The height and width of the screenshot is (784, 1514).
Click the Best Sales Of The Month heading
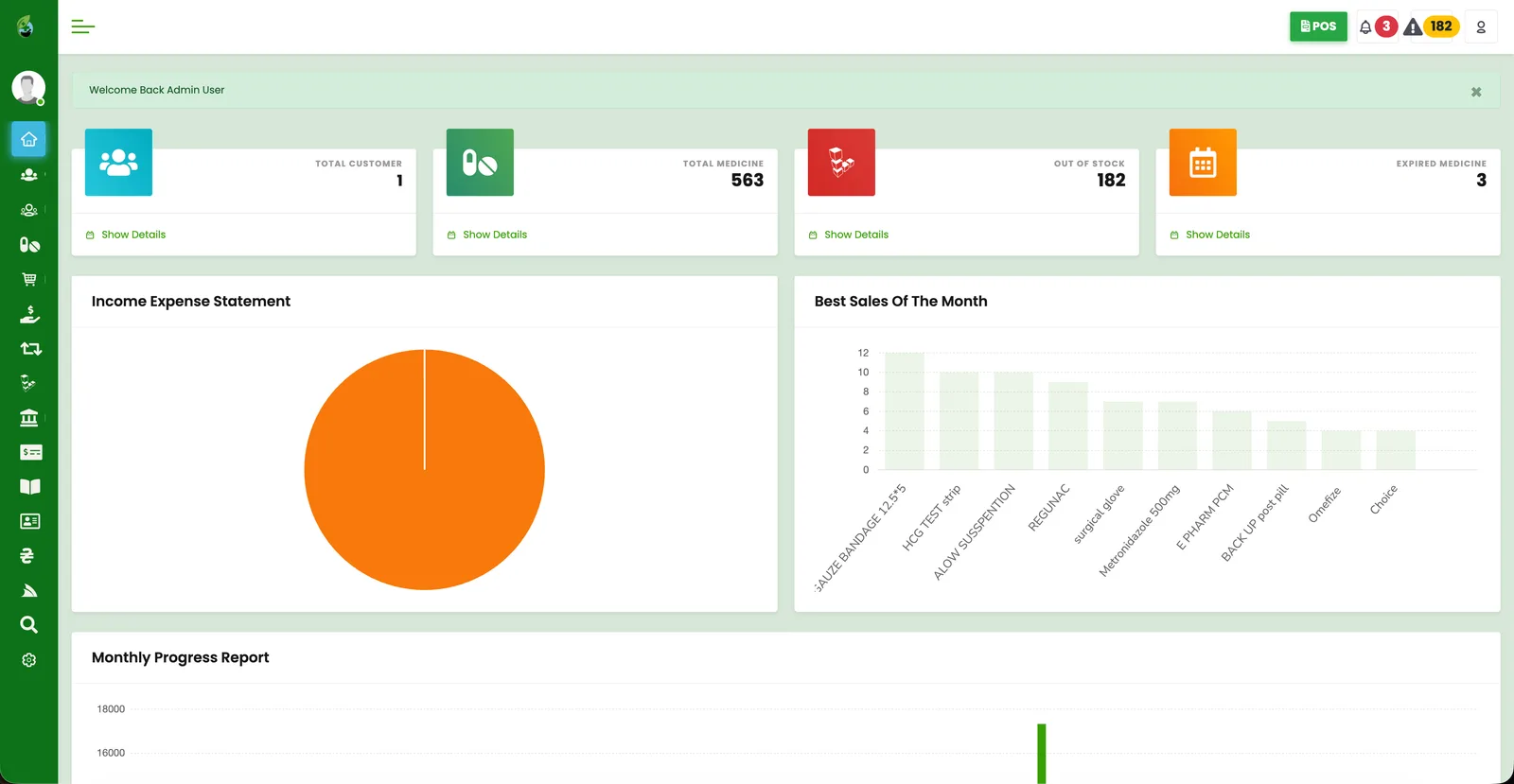[901, 301]
